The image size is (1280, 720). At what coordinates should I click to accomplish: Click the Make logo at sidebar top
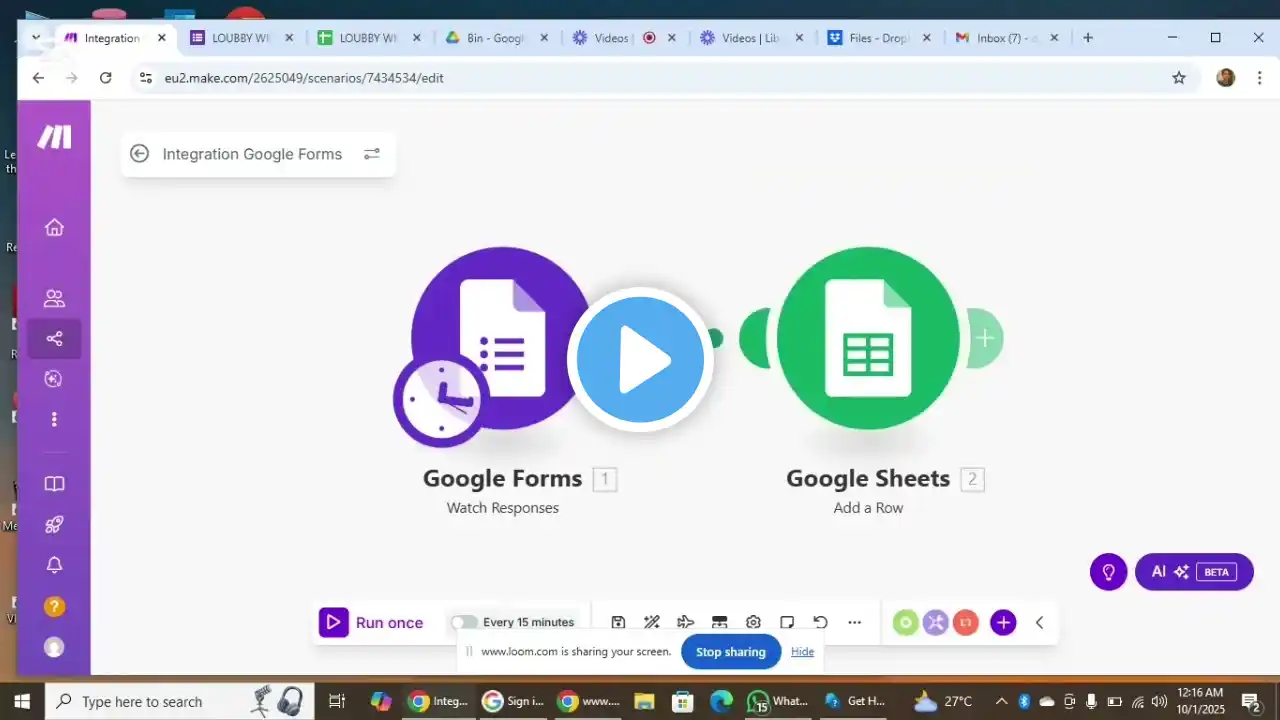point(54,137)
